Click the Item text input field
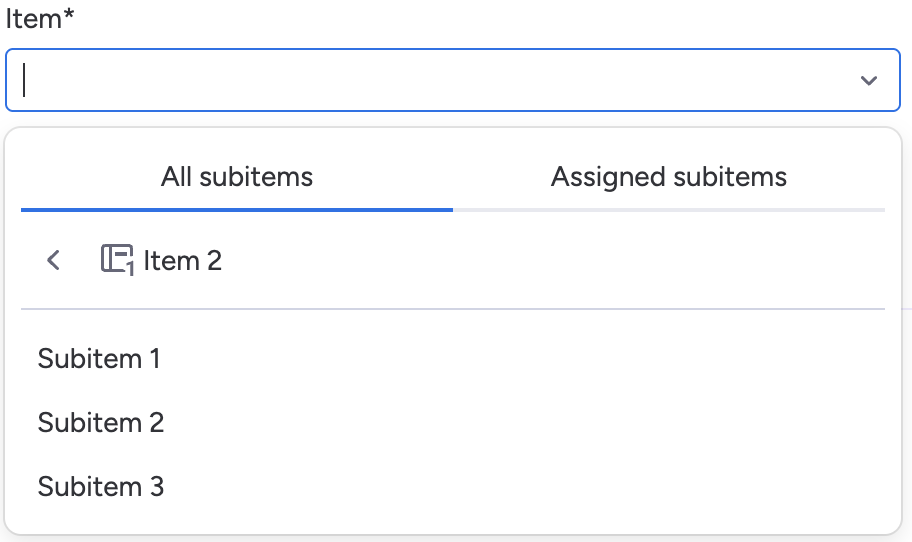The height and width of the screenshot is (542, 912). click(x=430, y=80)
